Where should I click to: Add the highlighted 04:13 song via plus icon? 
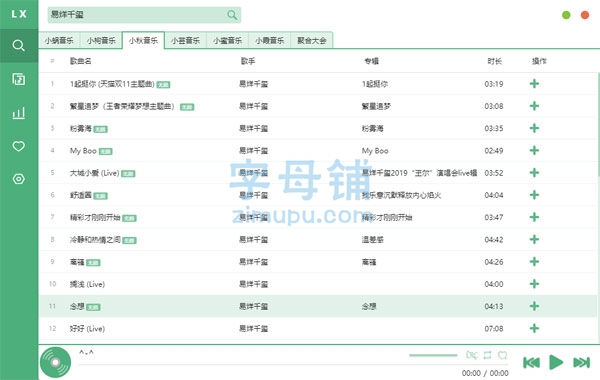(534, 306)
